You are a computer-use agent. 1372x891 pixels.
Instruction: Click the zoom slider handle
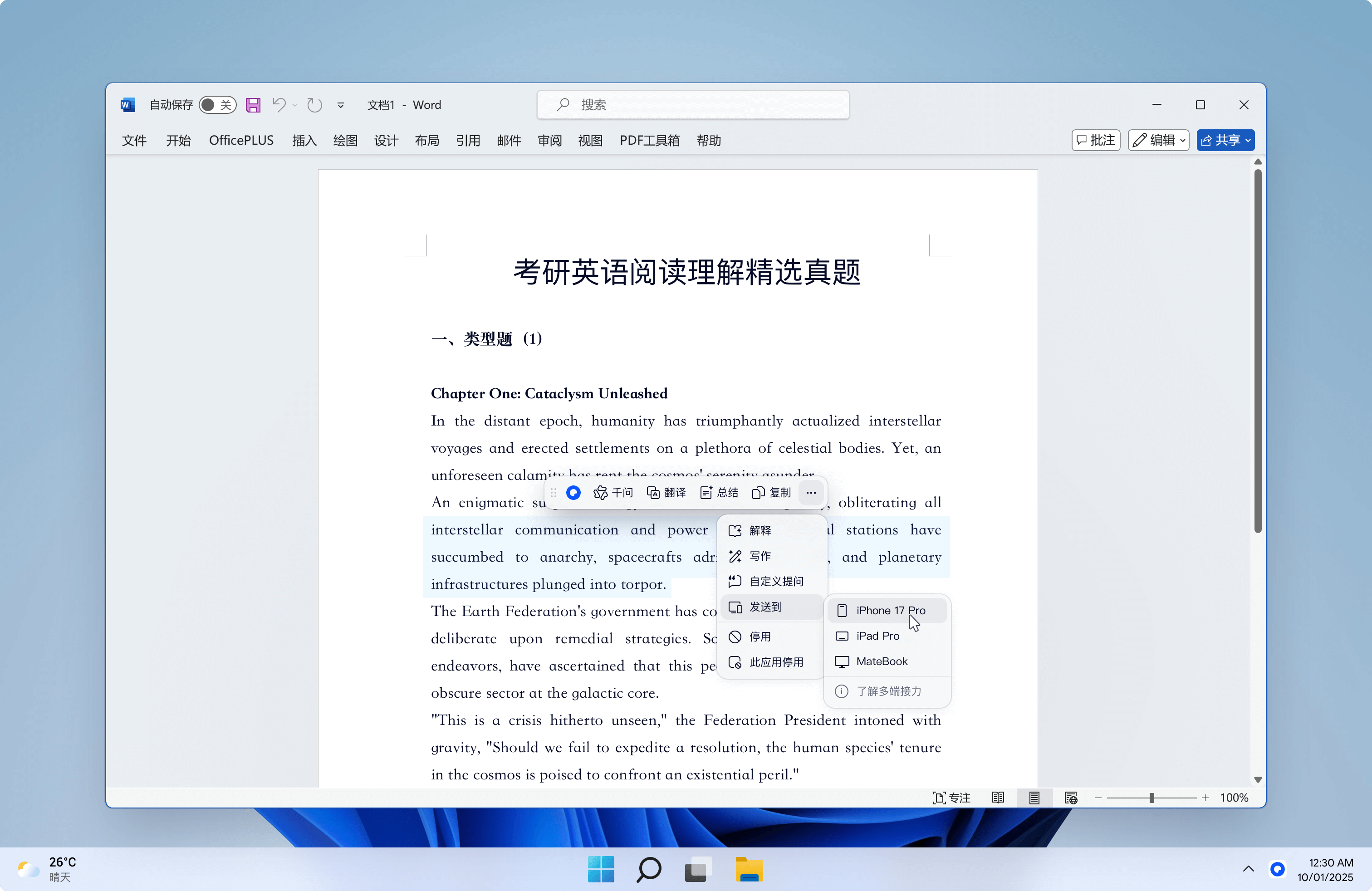[x=1151, y=798]
